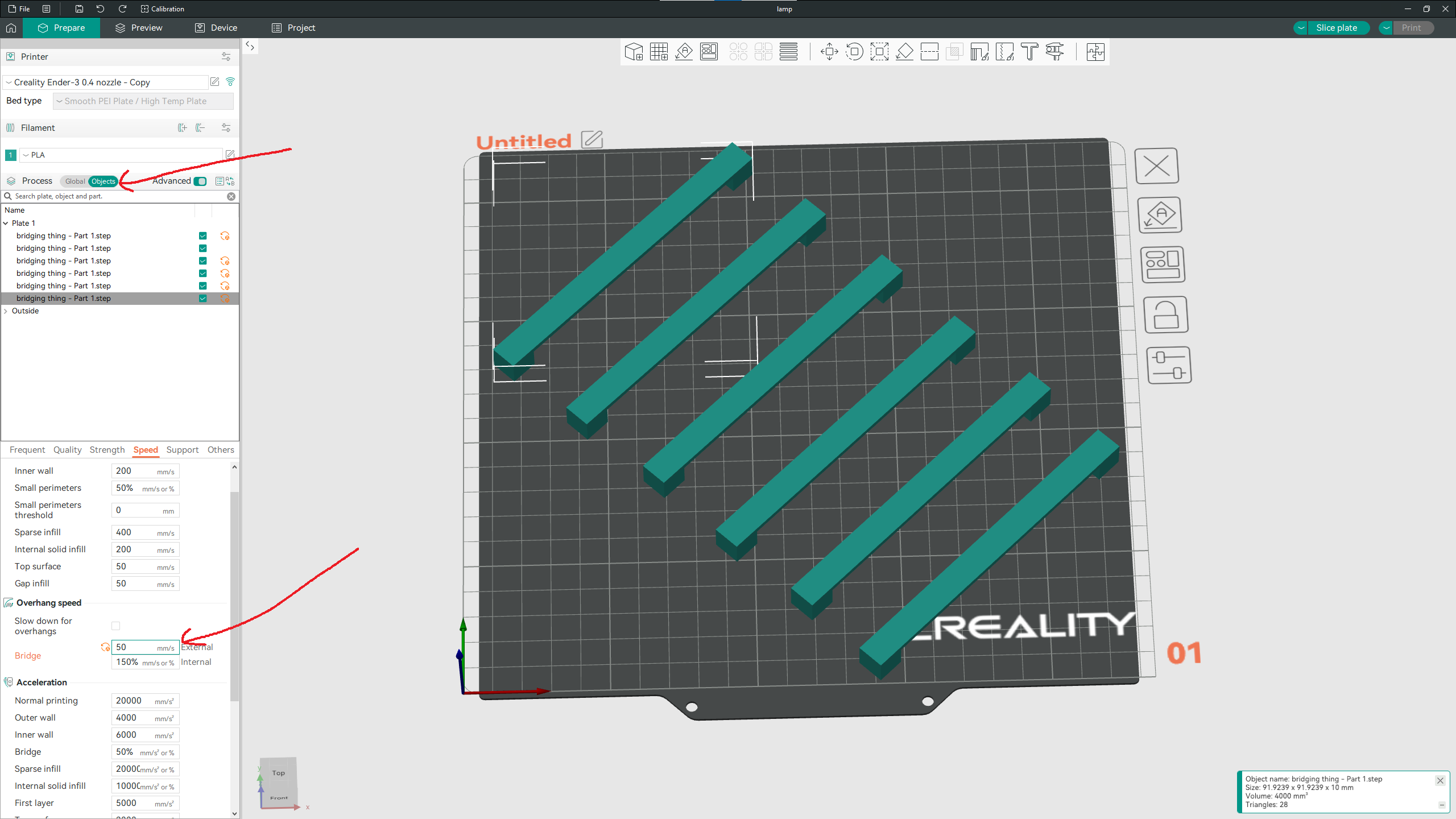Select the Measure caliper tool
Viewport: 1456px width, 819px height.
[x=1054, y=52]
